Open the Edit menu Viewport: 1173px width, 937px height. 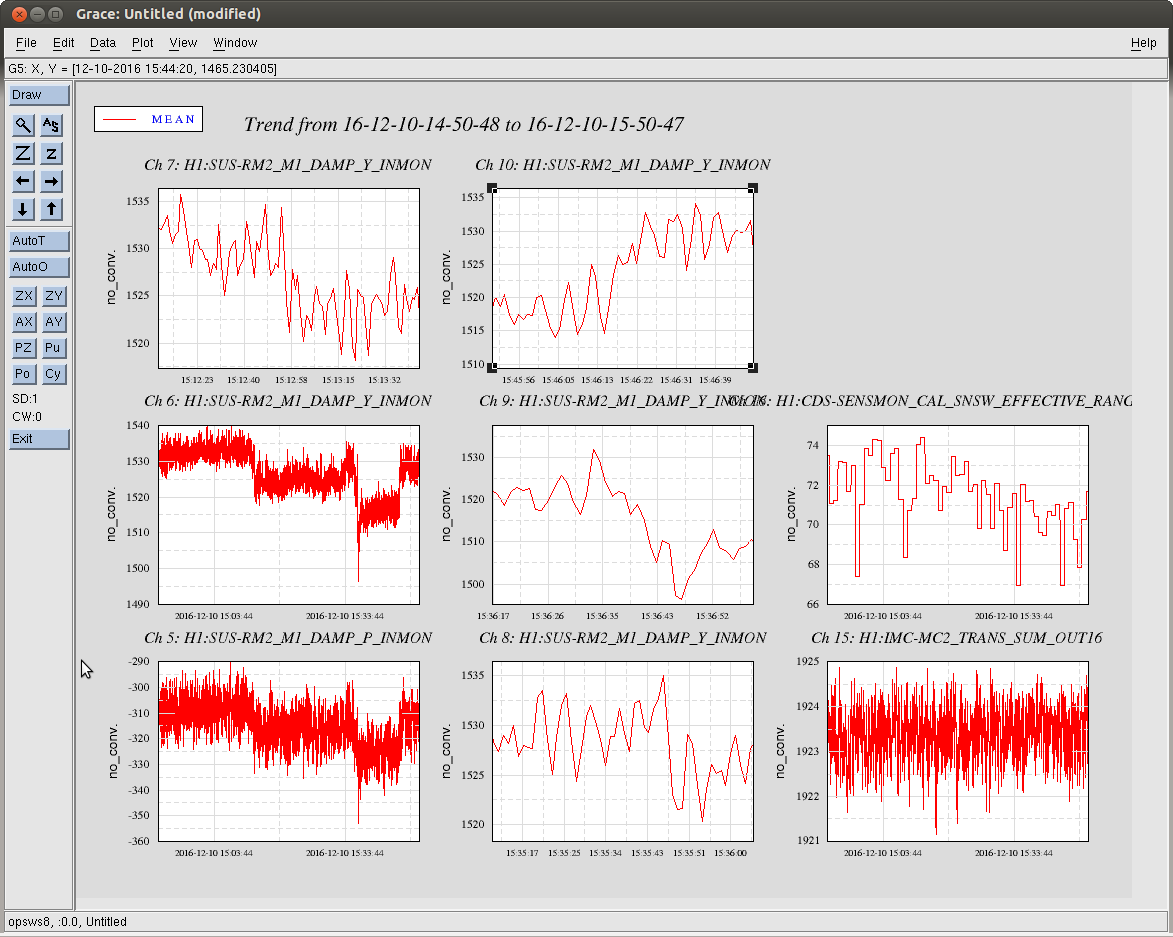tap(64, 43)
